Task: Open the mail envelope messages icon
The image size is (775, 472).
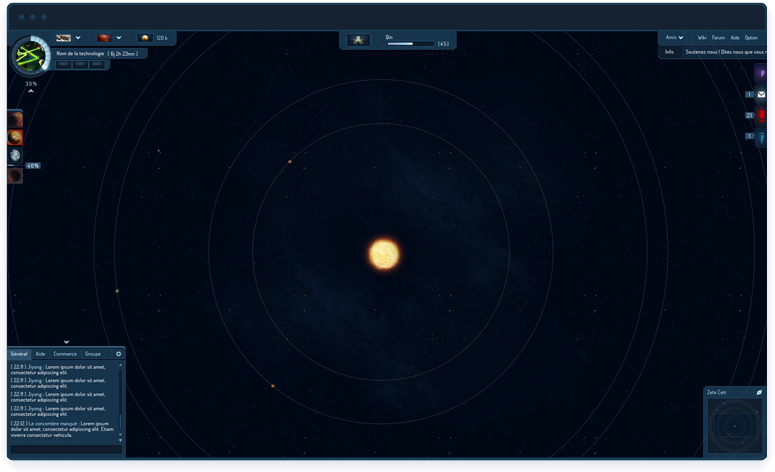Action: [761, 94]
